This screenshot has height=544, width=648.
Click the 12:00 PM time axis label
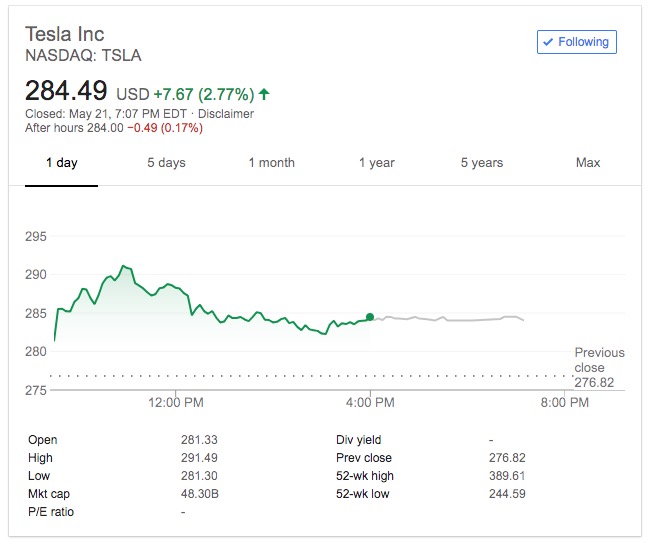tap(176, 403)
